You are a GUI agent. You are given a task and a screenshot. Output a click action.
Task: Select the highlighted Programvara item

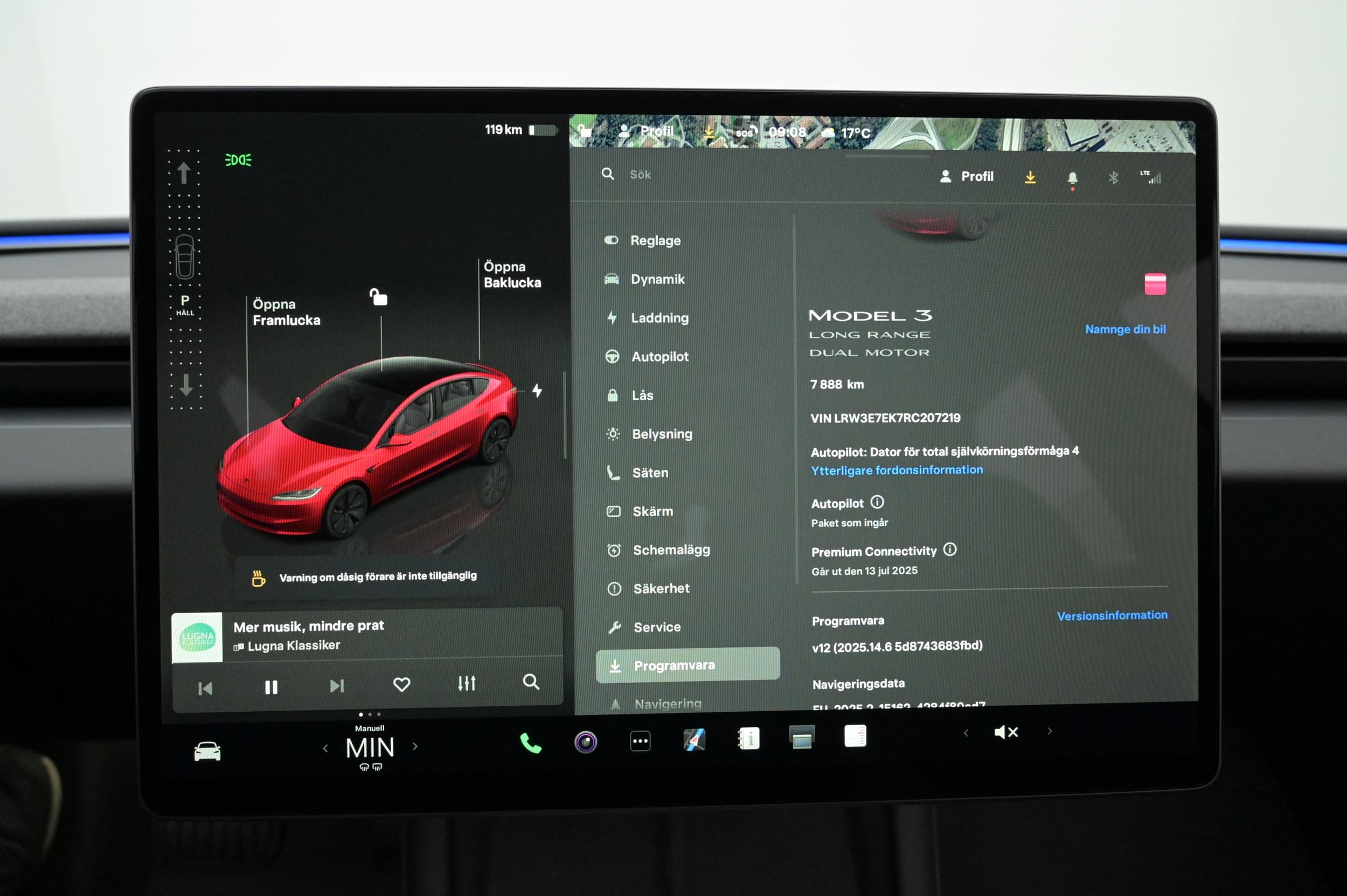[688, 664]
